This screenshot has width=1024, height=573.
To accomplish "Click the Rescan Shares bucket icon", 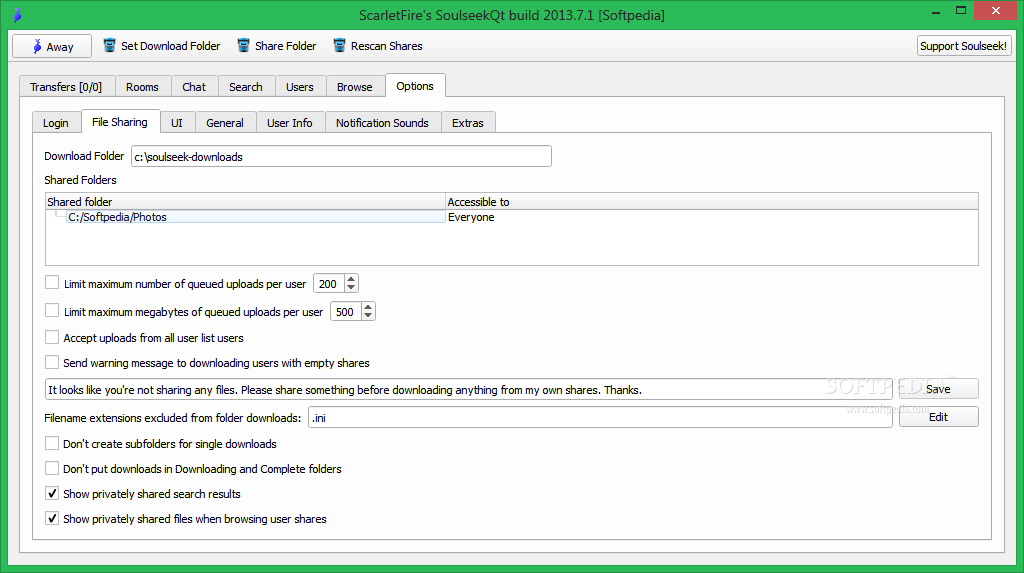I will click(340, 46).
